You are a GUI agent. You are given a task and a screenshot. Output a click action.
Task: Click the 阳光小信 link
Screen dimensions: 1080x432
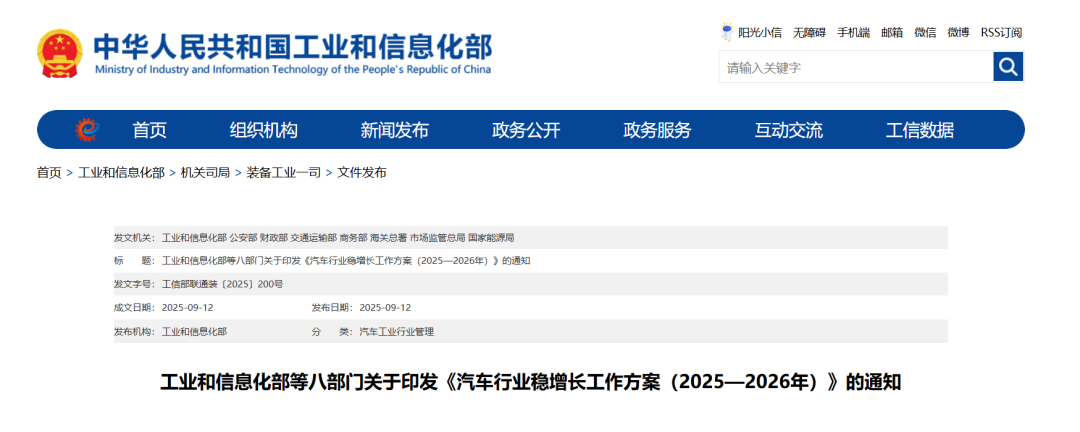pos(760,32)
